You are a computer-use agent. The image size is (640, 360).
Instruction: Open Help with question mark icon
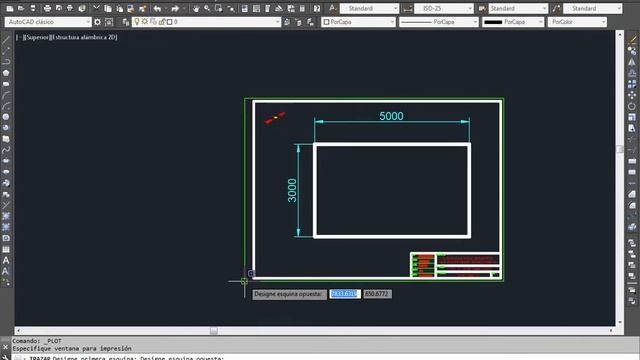click(317, 8)
